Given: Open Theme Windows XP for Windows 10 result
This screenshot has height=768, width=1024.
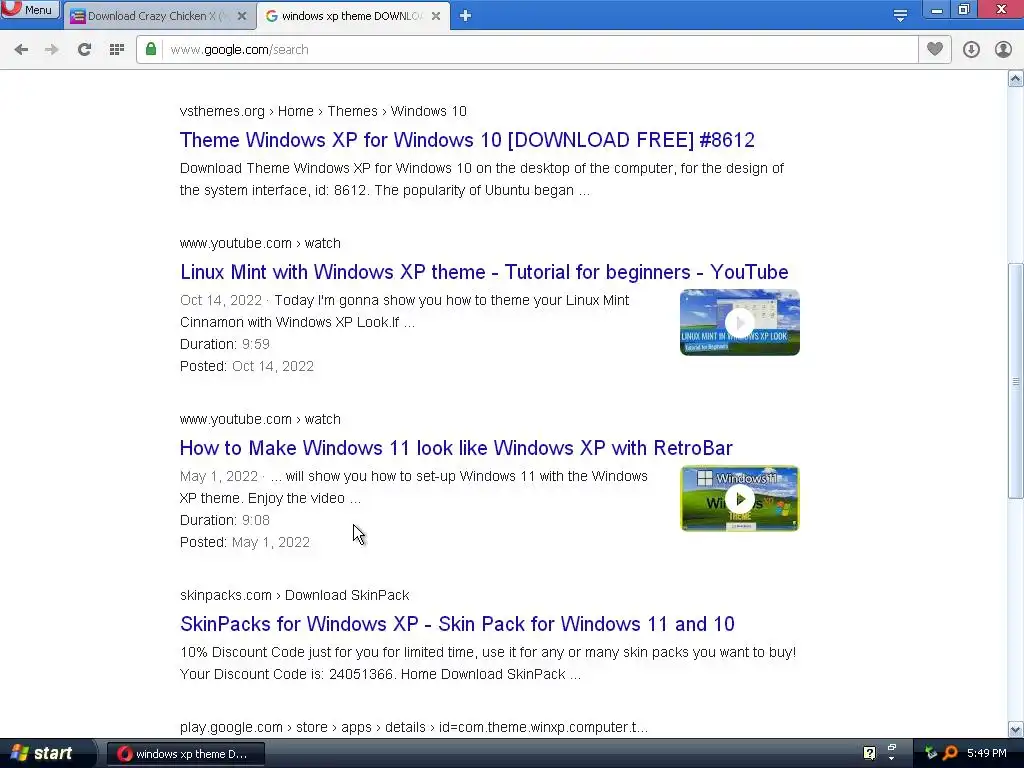Looking at the screenshot, I should [467, 140].
